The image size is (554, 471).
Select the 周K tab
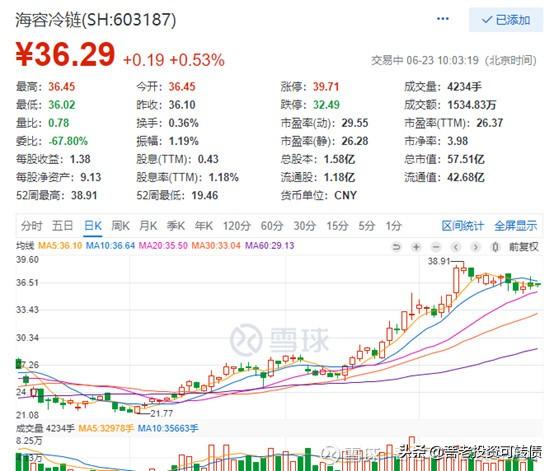[120, 225]
